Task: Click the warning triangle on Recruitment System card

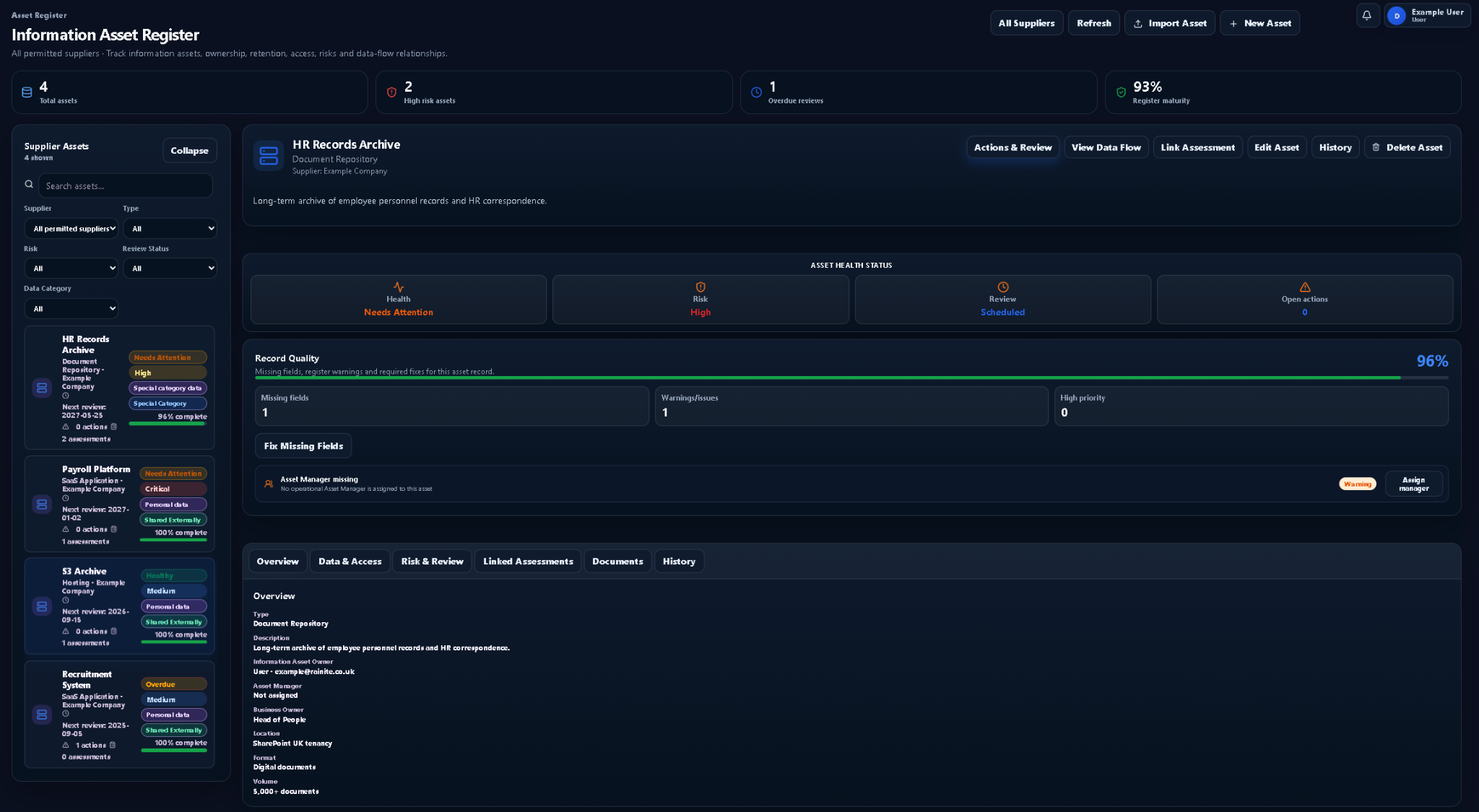Action: coord(66,745)
